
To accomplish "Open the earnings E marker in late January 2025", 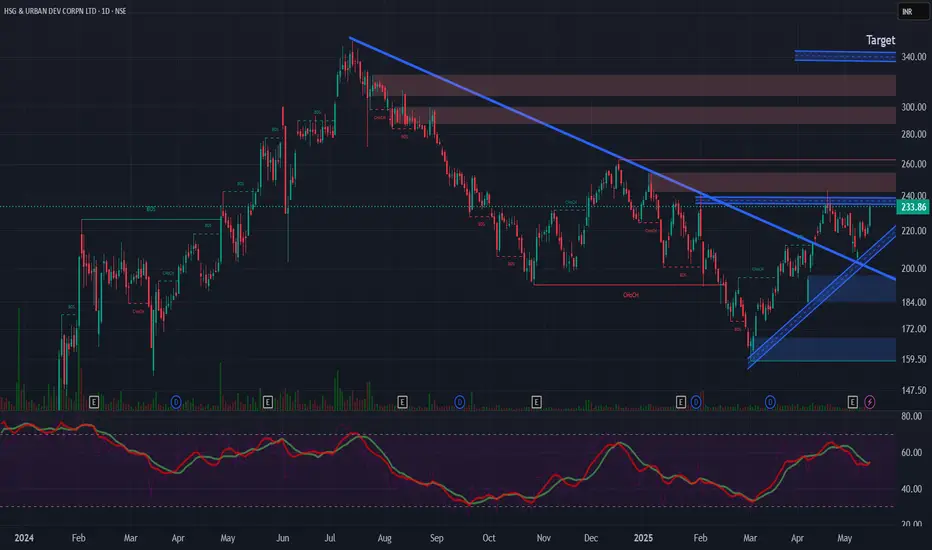I will (x=681, y=403).
